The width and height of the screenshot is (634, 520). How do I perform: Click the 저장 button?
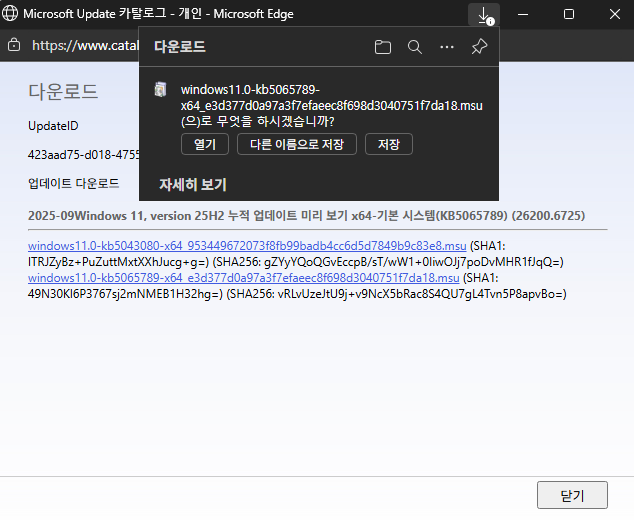tap(389, 144)
